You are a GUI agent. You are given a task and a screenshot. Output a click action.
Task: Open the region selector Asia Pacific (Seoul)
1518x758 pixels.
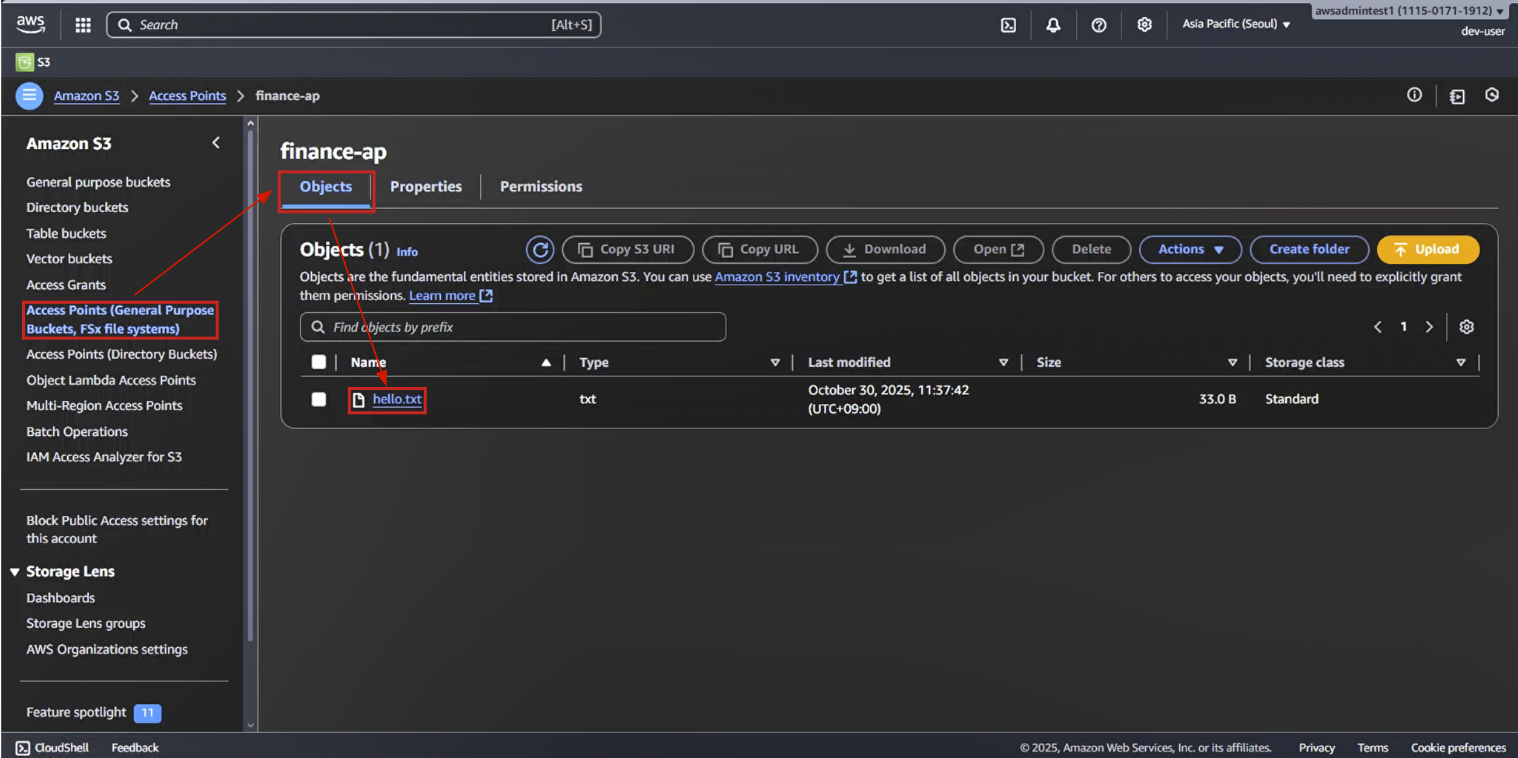[1236, 24]
